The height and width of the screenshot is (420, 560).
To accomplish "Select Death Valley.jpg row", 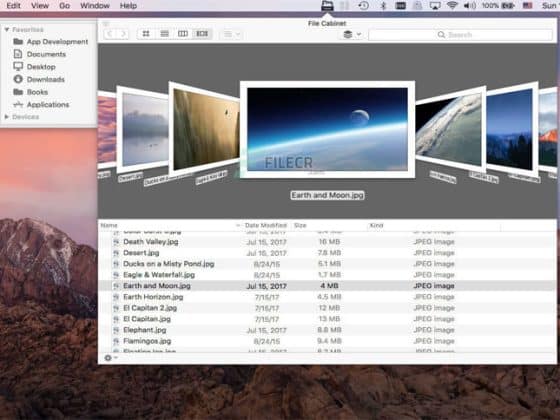I will tap(327, 242).
